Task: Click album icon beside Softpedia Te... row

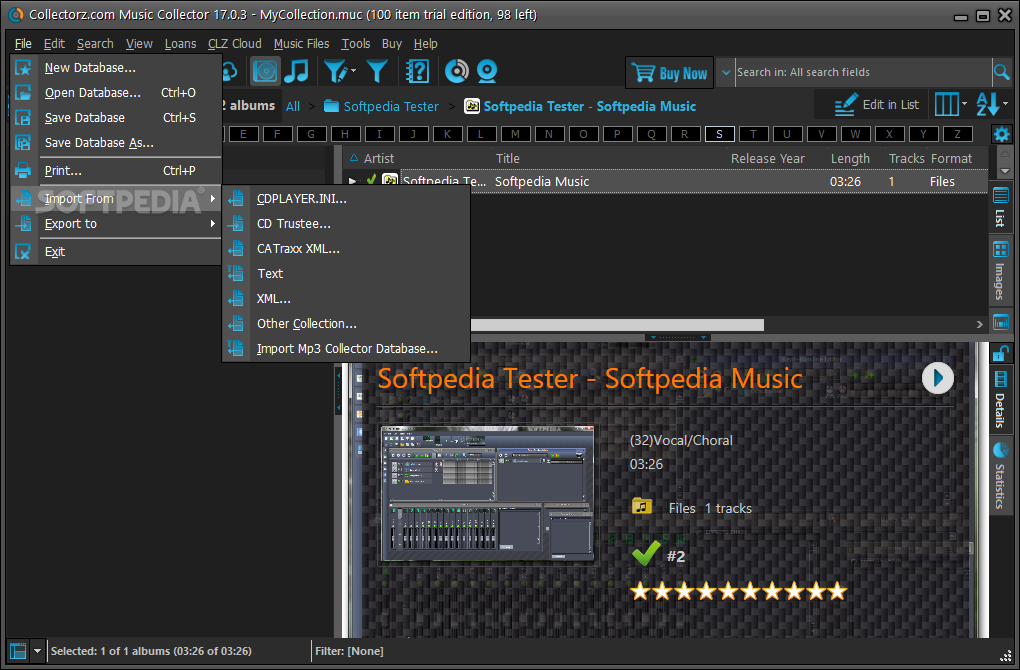Action: [x=390, y=181]
